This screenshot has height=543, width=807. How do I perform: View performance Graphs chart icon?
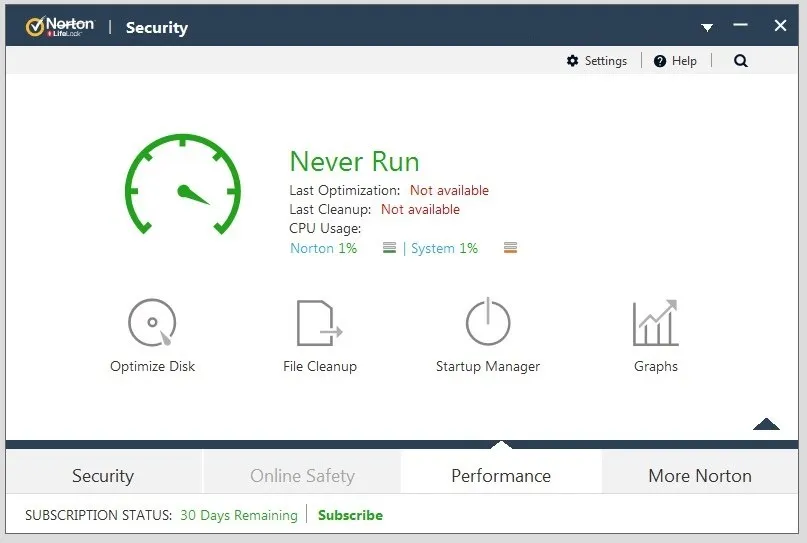point(656,323)
